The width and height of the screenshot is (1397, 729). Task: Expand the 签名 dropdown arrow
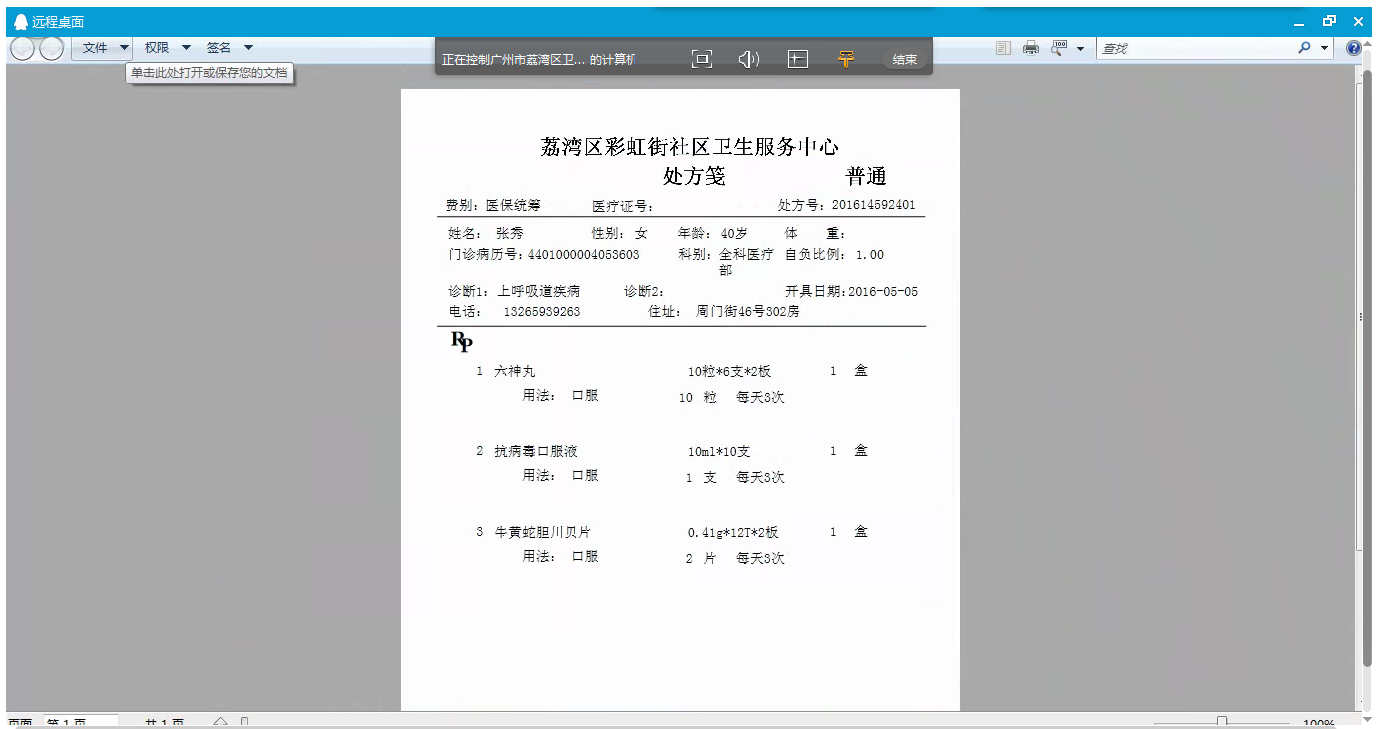248,48
